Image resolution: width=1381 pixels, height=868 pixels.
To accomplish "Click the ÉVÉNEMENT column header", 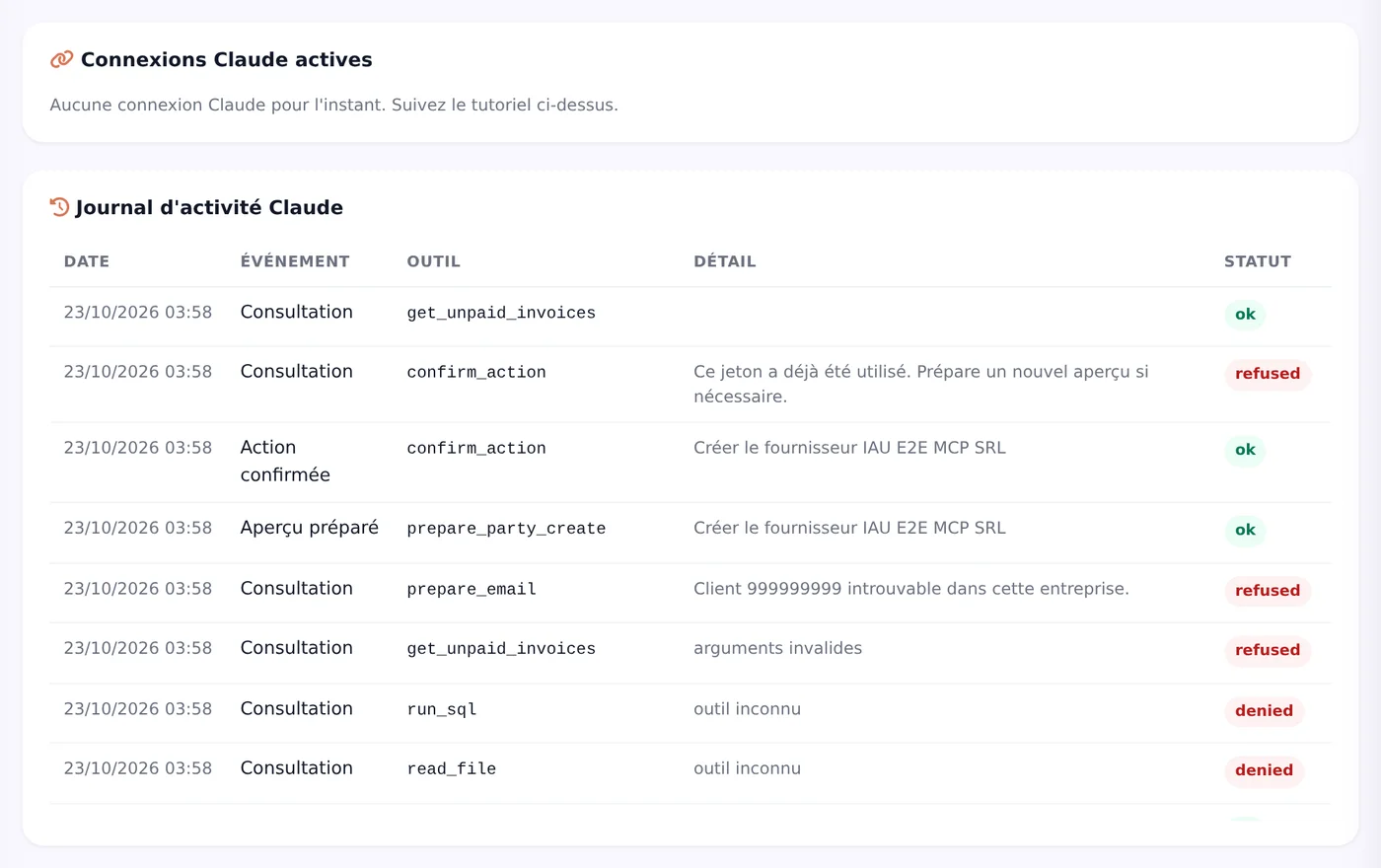I will coord(295,261).
